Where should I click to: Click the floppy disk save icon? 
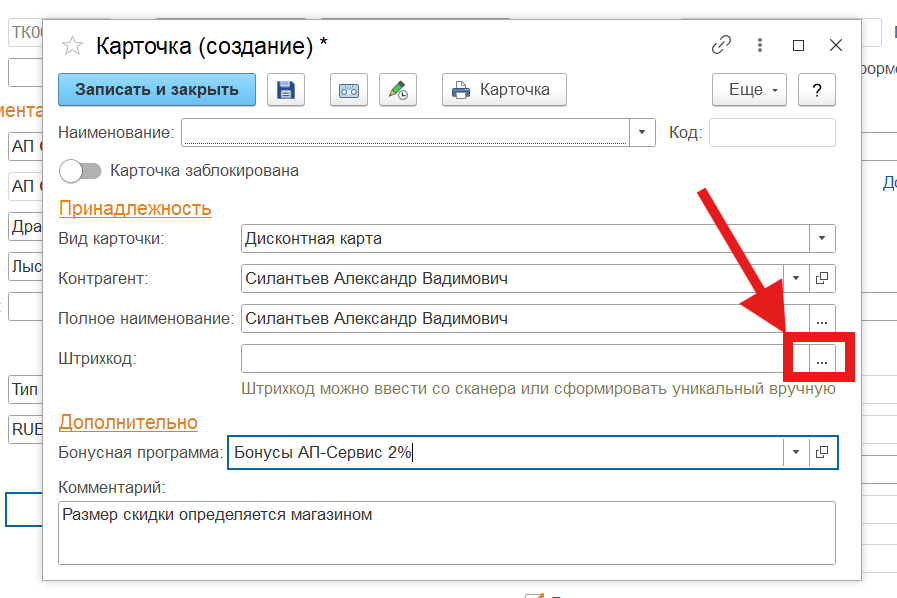[286, 90]
